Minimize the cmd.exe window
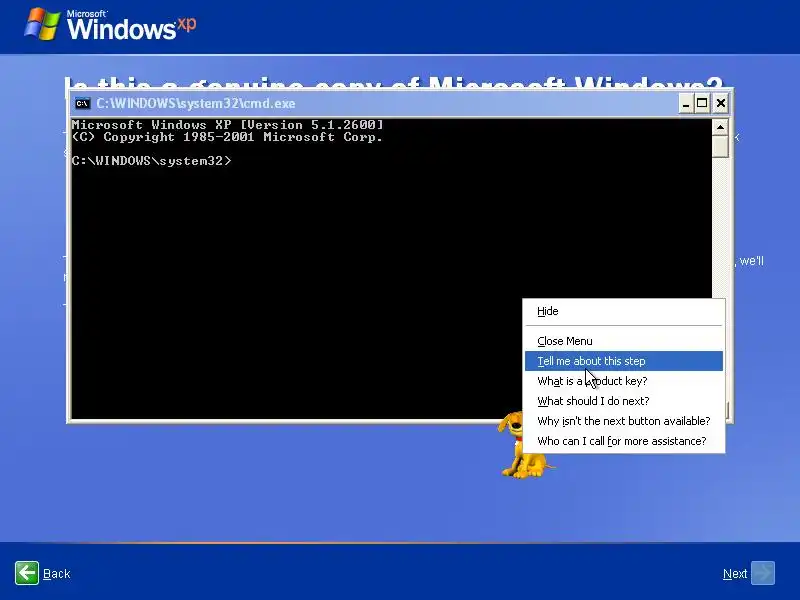800x600 pixels. pyautogui.click(x=686, y=104)
